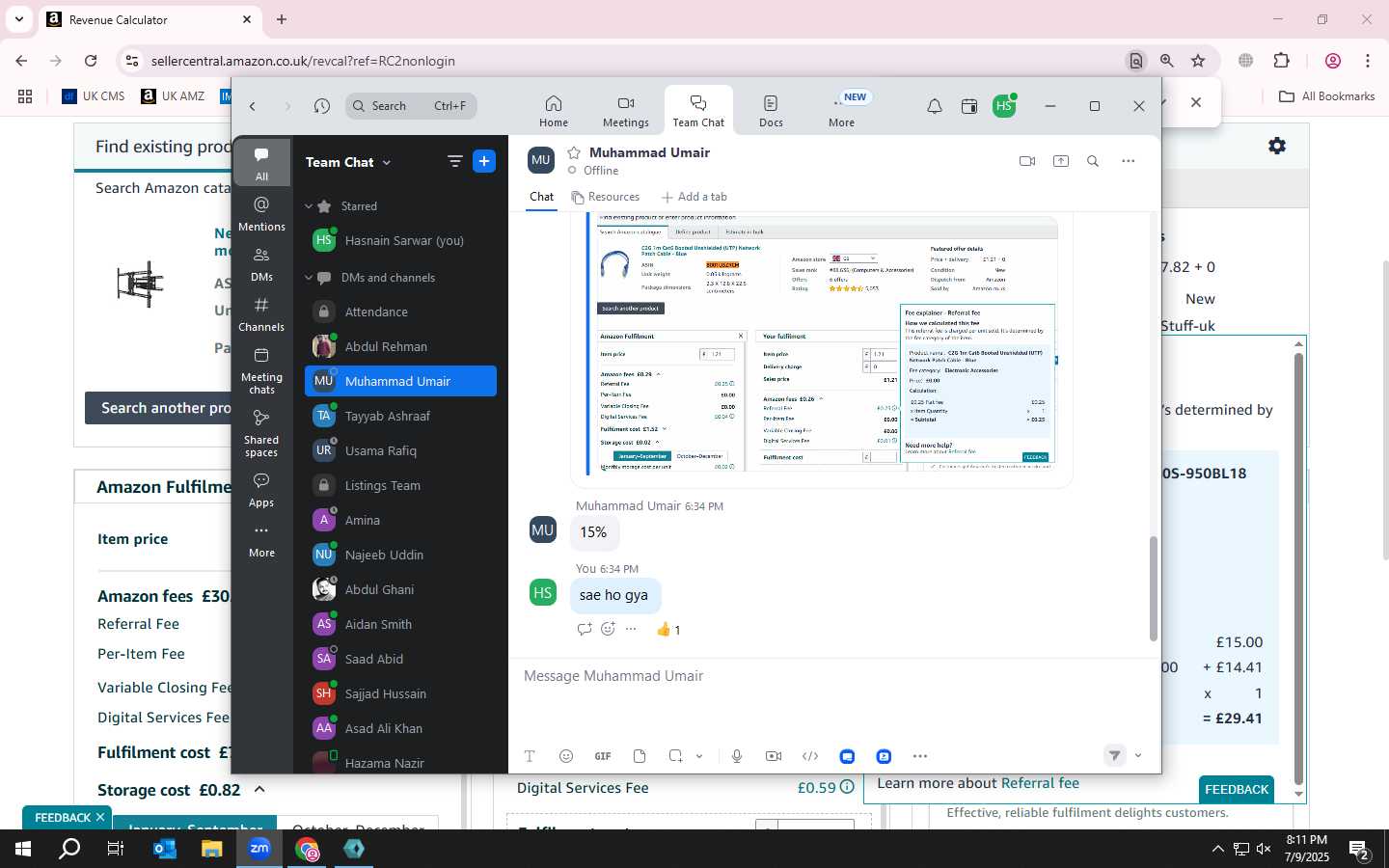Viewport: 1389px width, 868px height.
Task: Click the chat message scrollbar
Action: [x=1153, y=588]
